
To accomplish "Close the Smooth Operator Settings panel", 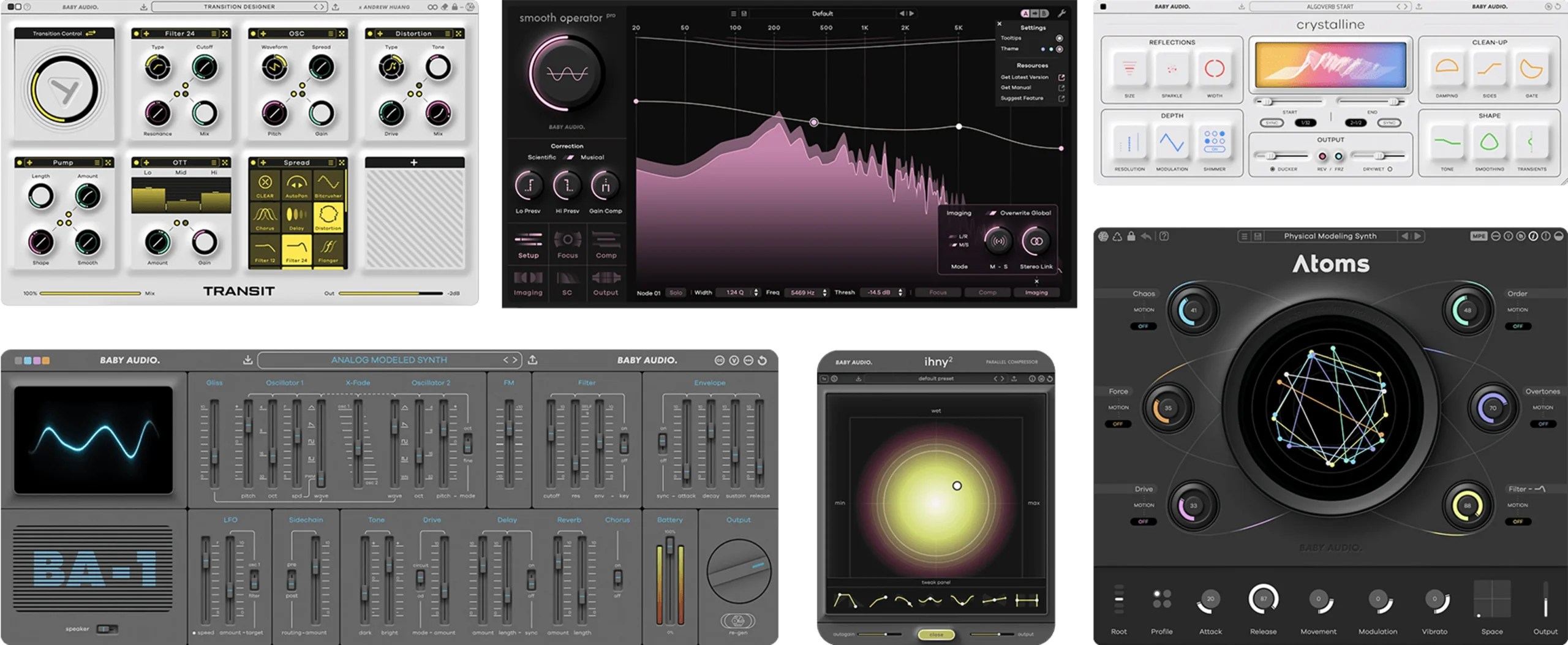I will 999,24.
